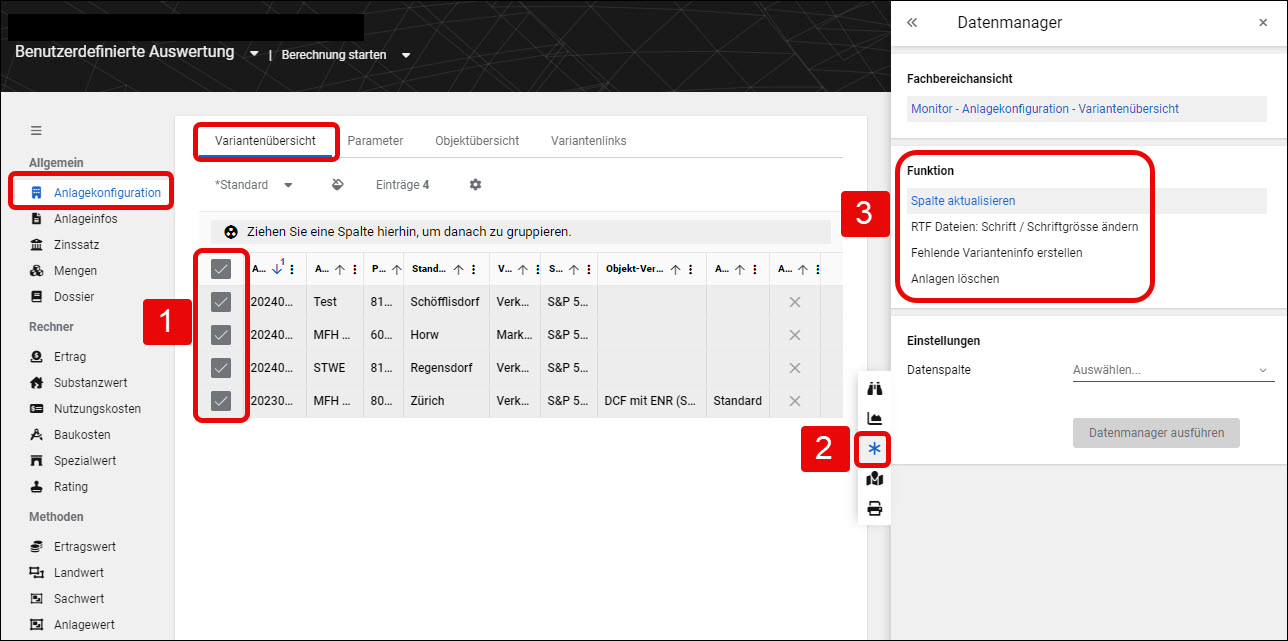Click the paint bucket format icon
The height and width of the screenshot is (641, 1288).
[338, 185]
